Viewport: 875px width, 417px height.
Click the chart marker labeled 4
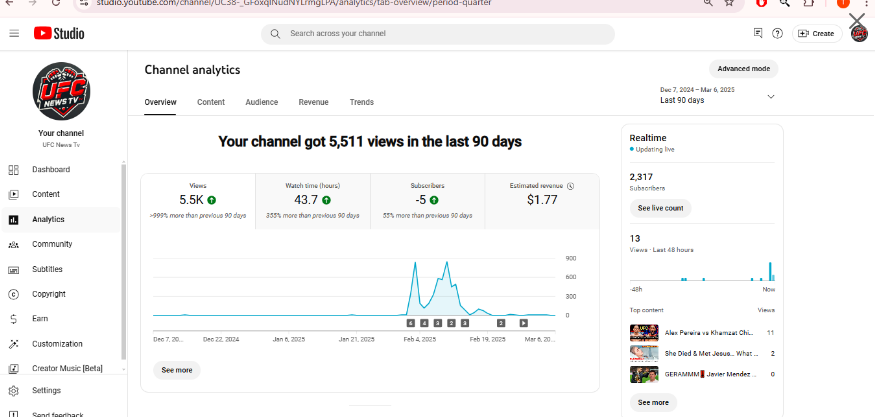424,323
